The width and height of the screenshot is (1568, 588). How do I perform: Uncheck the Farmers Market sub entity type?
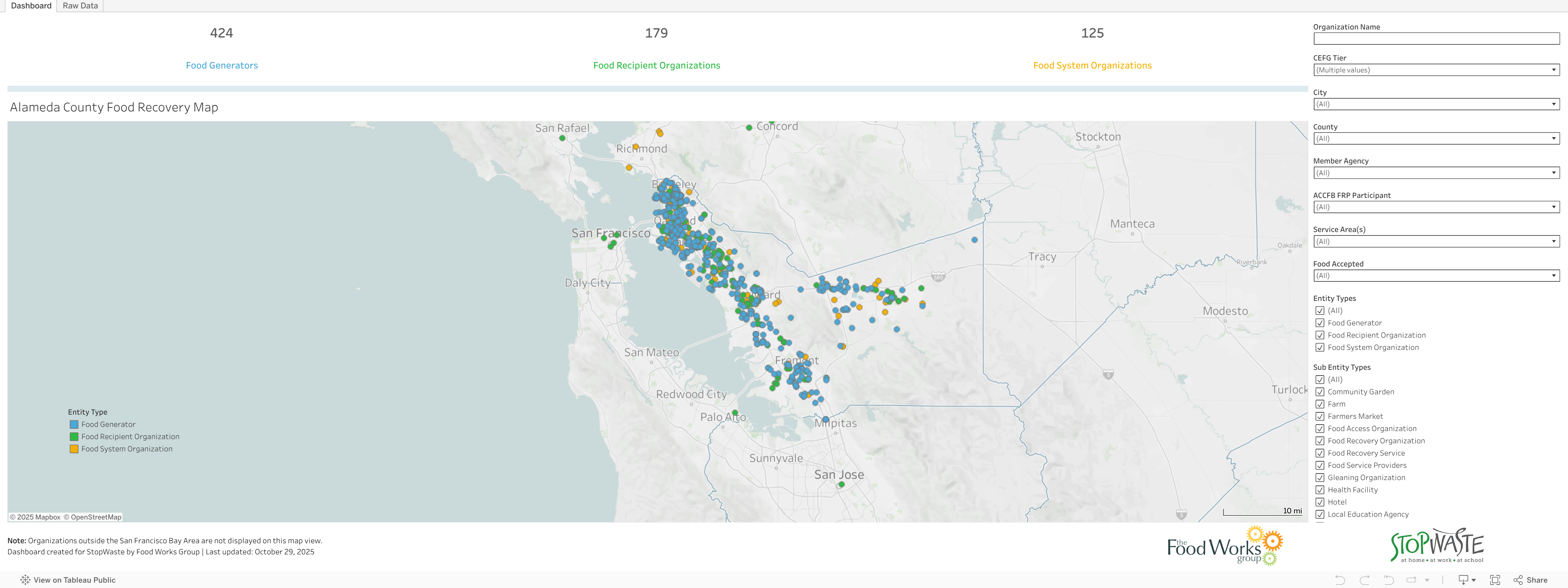coord(1320,416)
